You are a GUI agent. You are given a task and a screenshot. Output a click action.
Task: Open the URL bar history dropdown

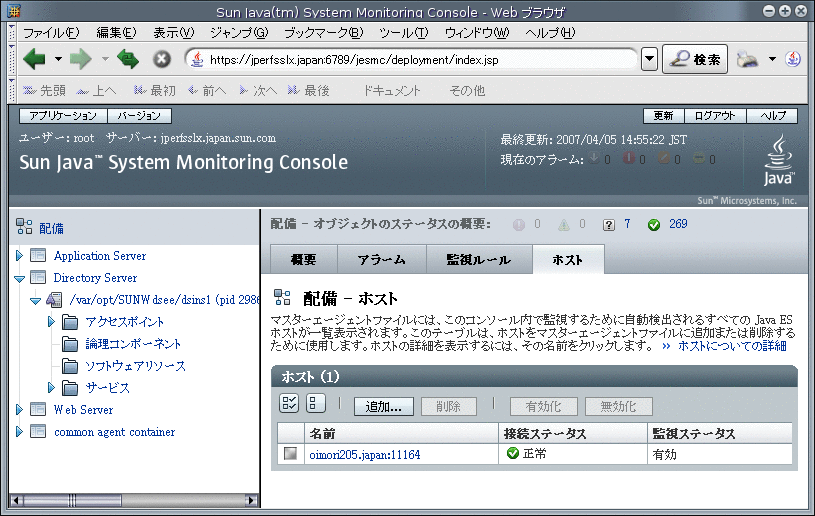click(649, 59)
